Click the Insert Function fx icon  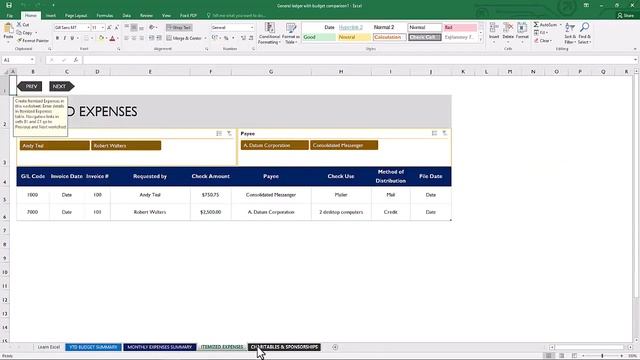[x=76, y=60]
